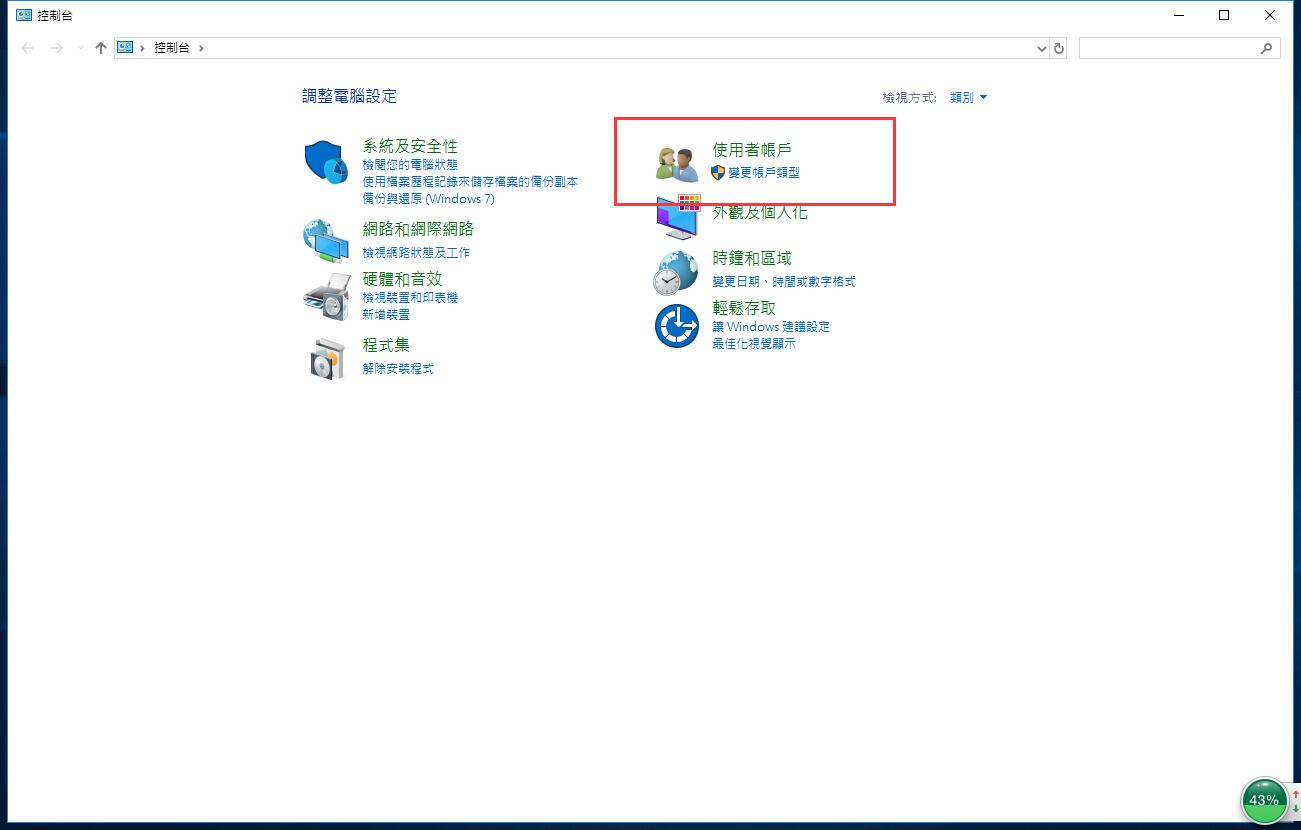Click the Ease of Access icon
Viewport: 1301px width, 830px height.
(x=677, y=326)
